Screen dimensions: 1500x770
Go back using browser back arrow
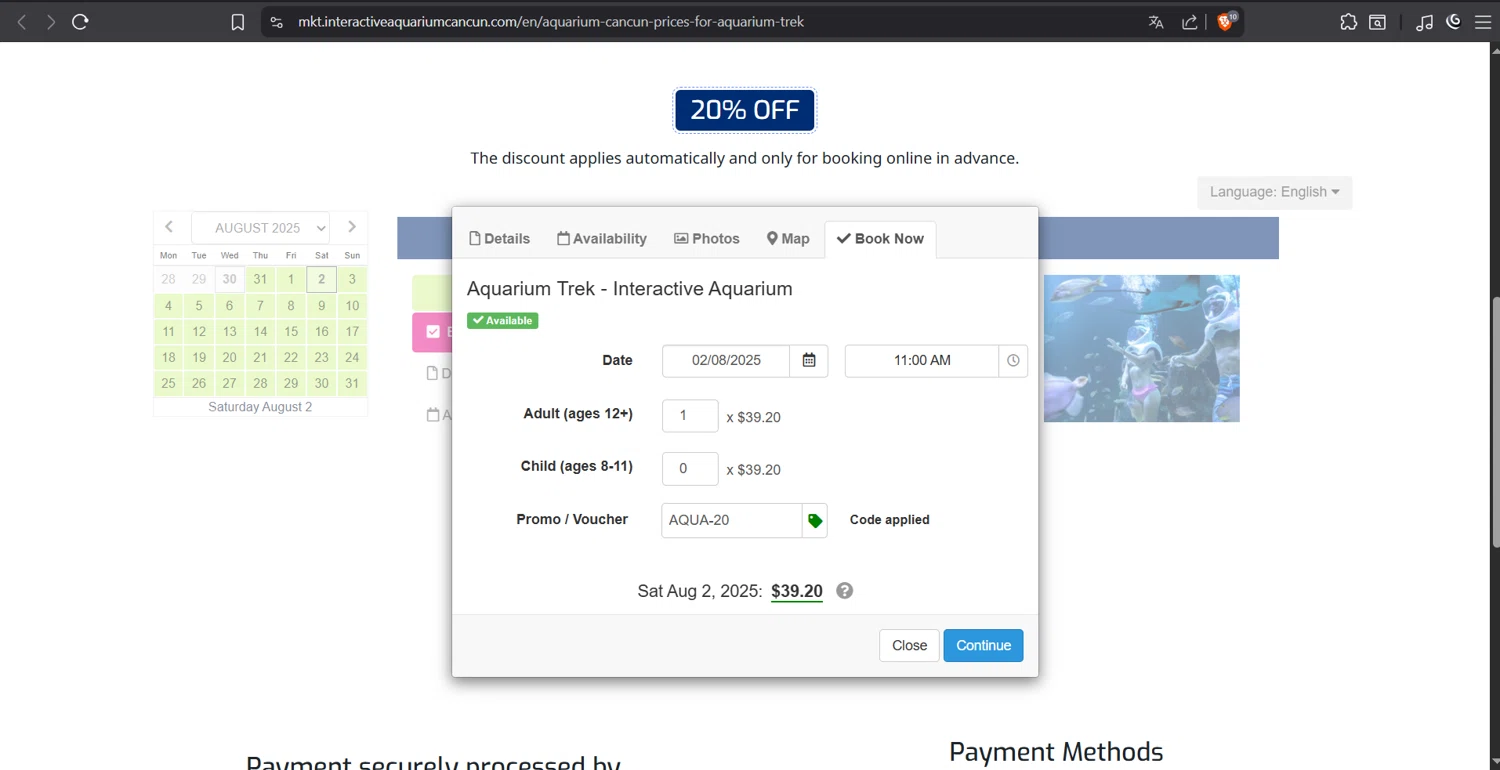22,22
